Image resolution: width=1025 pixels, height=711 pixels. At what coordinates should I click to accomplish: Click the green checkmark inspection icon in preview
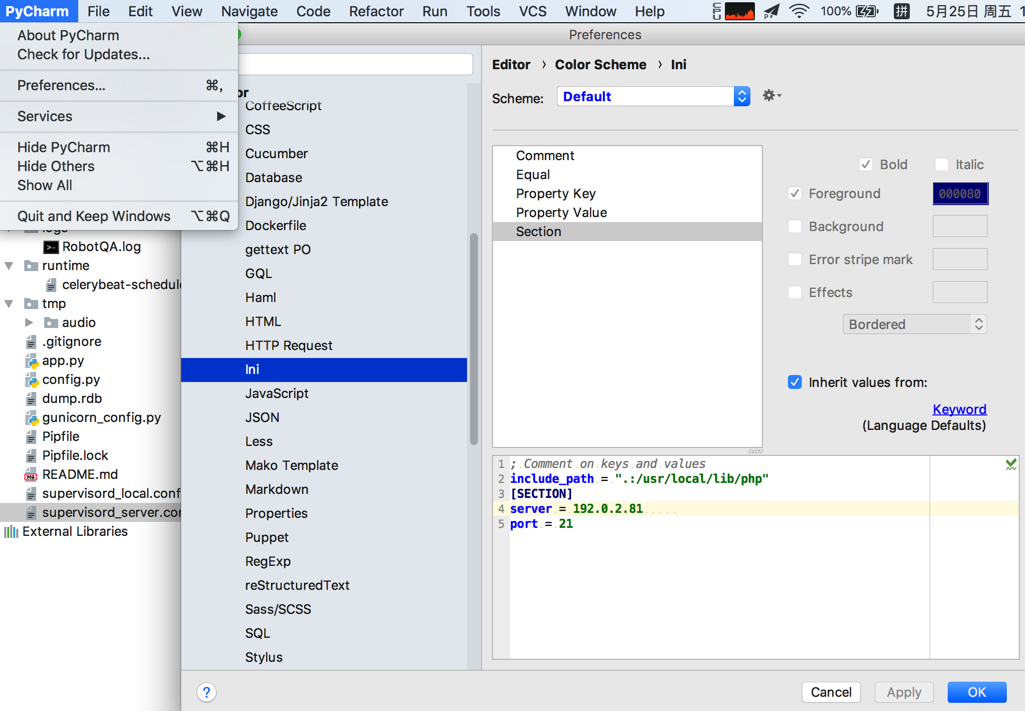[1011, 464]
